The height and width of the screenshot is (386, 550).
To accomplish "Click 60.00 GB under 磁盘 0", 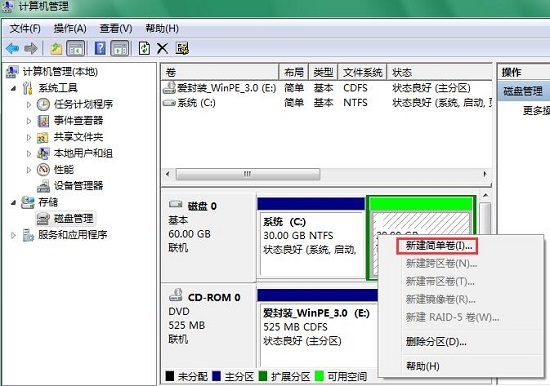I will pos(189,234).
